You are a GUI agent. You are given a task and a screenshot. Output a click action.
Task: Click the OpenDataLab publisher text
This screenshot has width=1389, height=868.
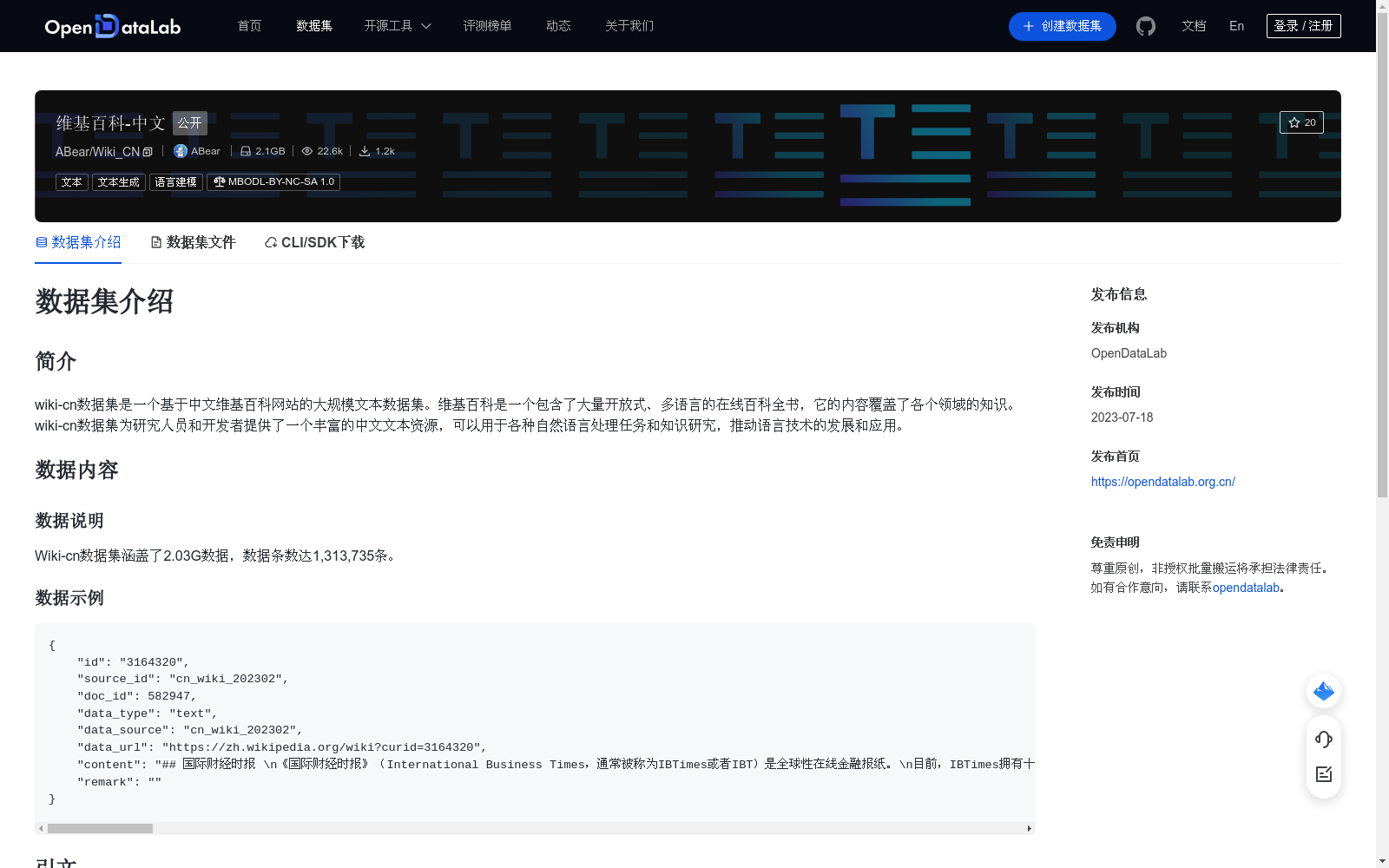coord(1129,353)
